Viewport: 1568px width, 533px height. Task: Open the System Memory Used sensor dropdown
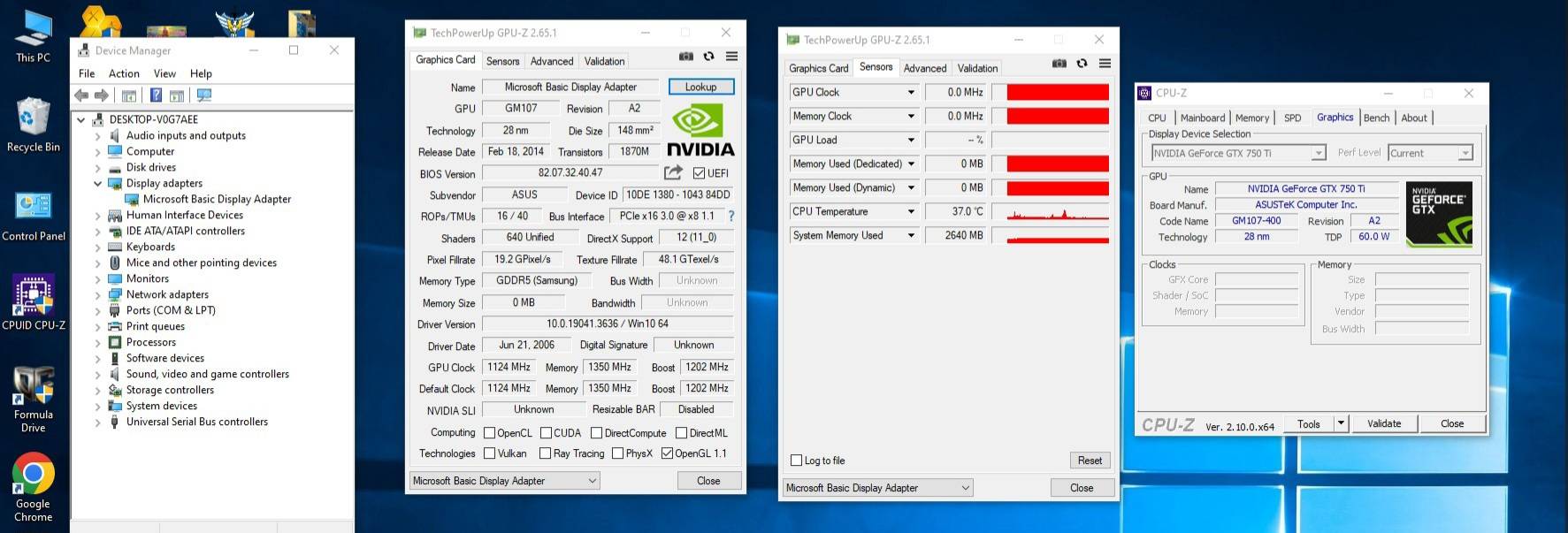[x=911, y=235]
